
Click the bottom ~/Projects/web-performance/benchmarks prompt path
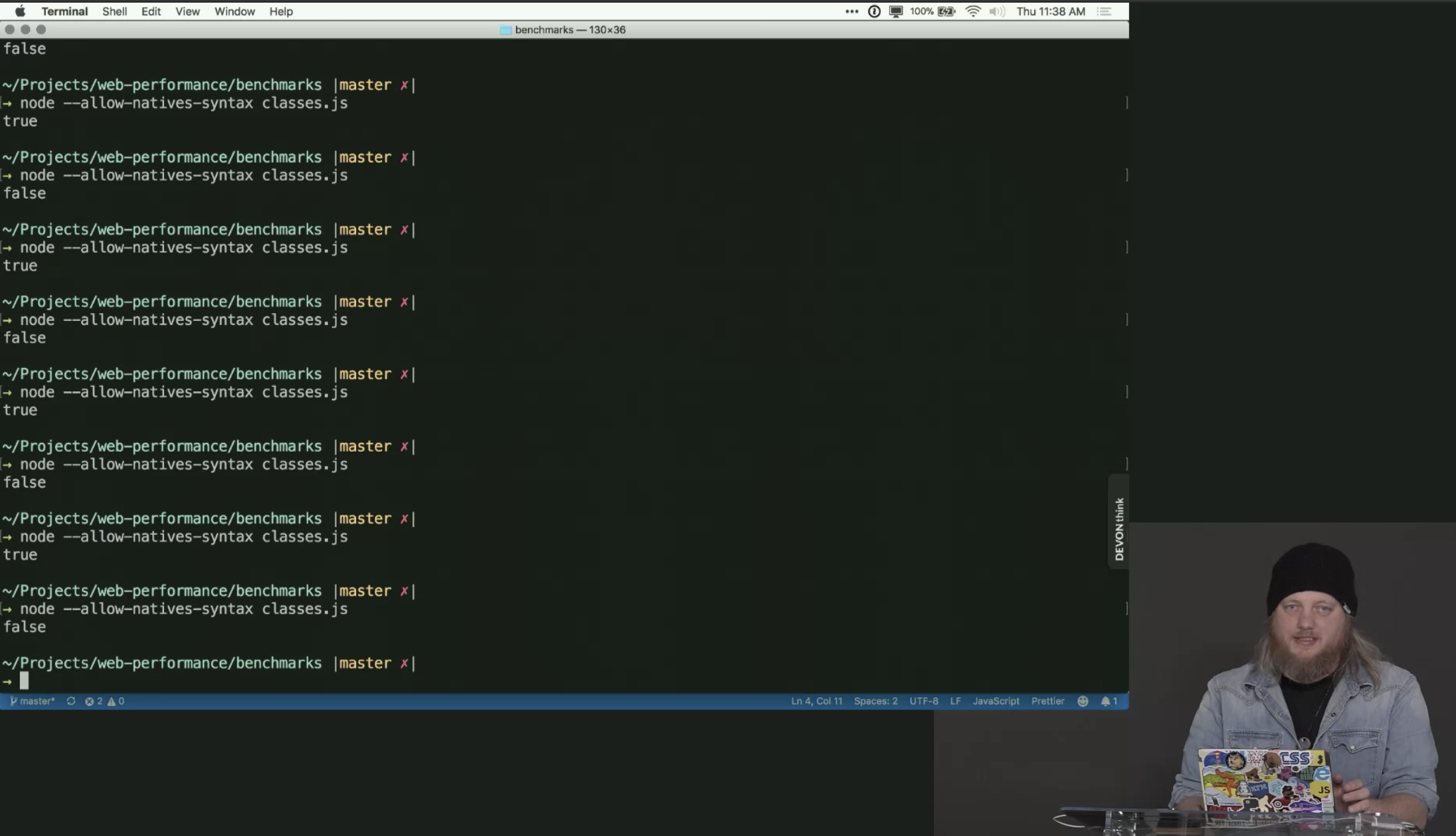pyautogui.click(x=162, y=663)
